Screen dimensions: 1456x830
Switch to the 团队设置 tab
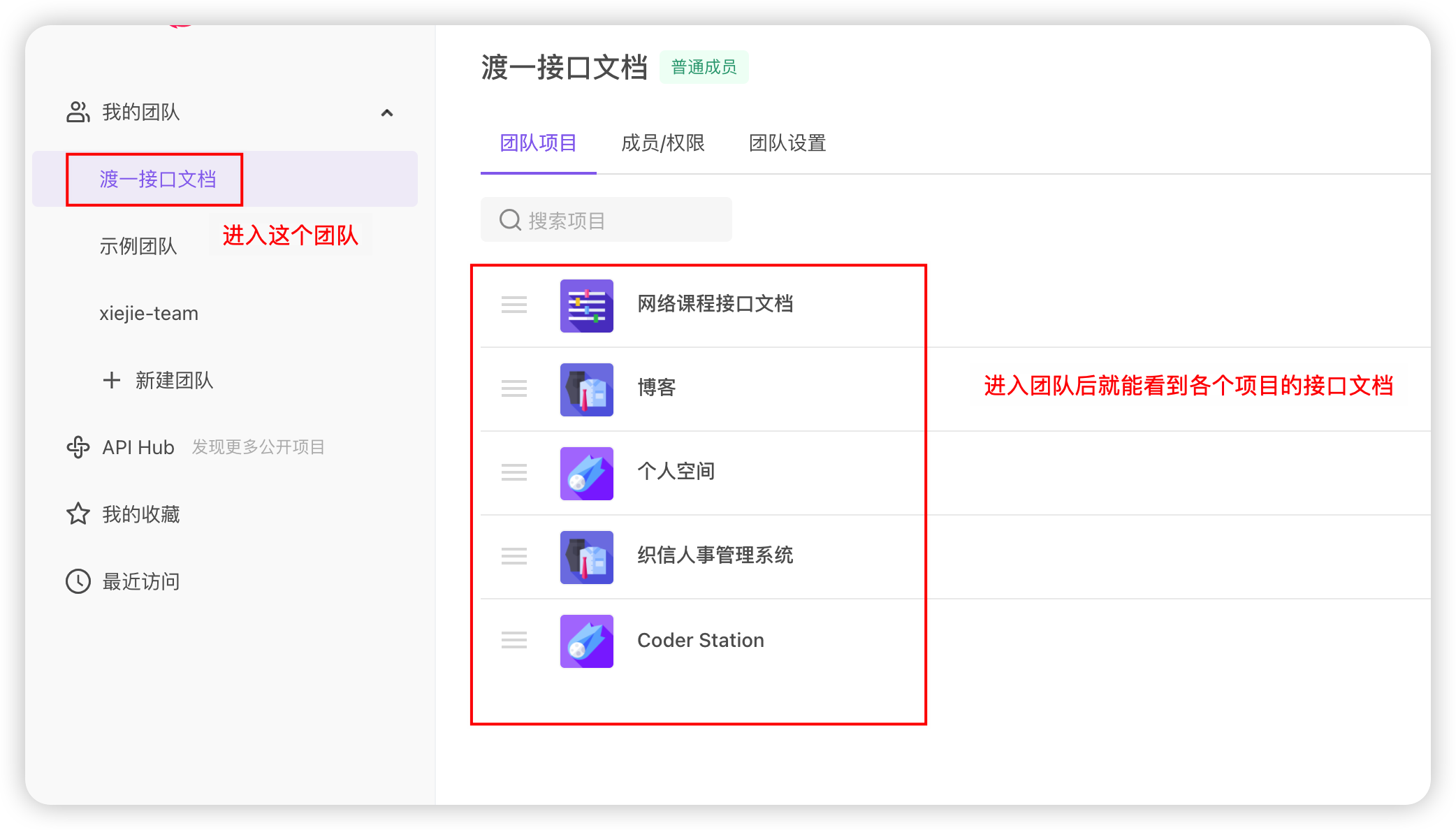tap(787, 143)
